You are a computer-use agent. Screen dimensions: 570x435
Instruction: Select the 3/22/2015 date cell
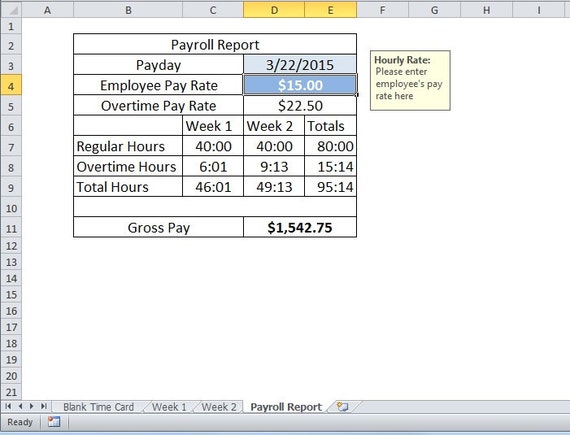tap(300, 65)
